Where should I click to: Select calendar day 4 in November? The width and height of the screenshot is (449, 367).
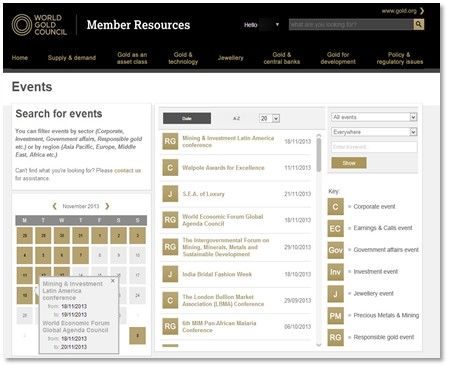25,255
